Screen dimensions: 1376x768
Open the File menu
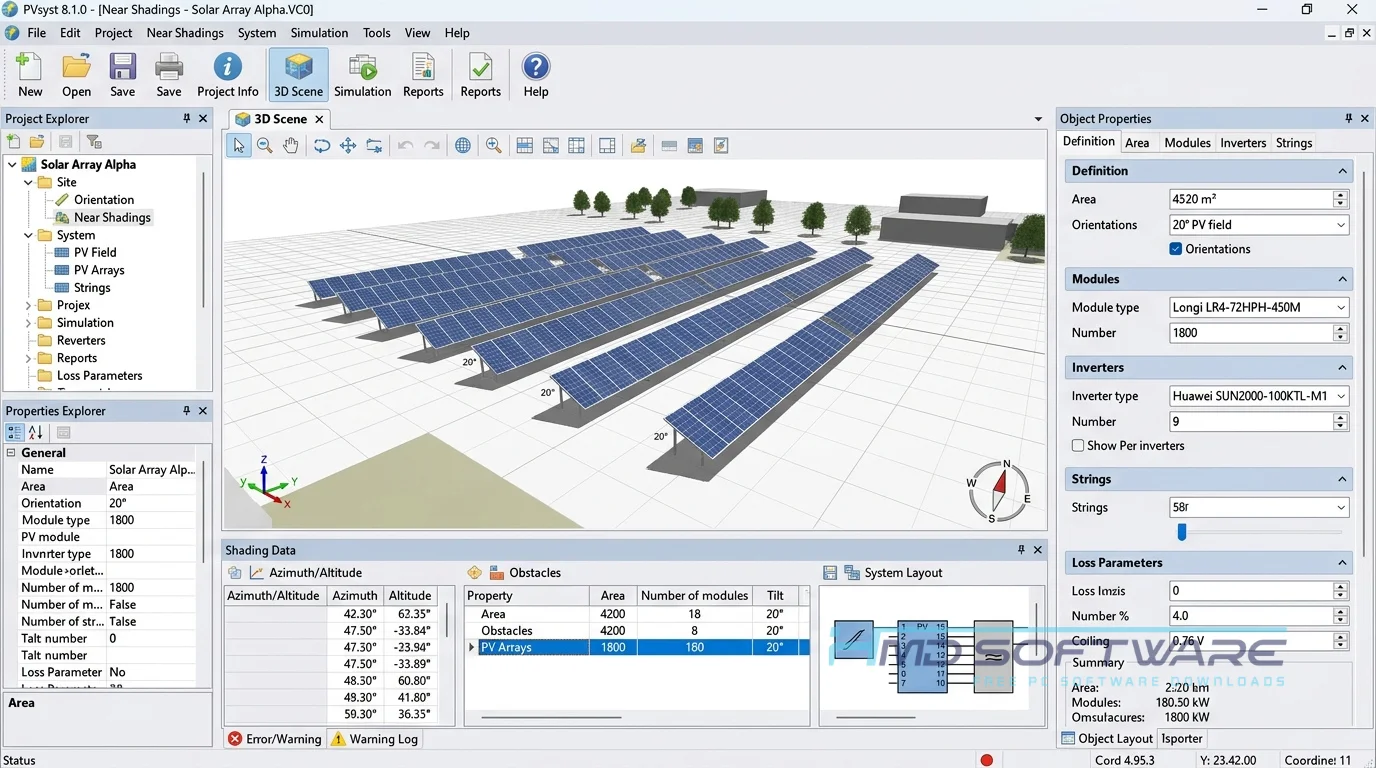click(37, 33)
